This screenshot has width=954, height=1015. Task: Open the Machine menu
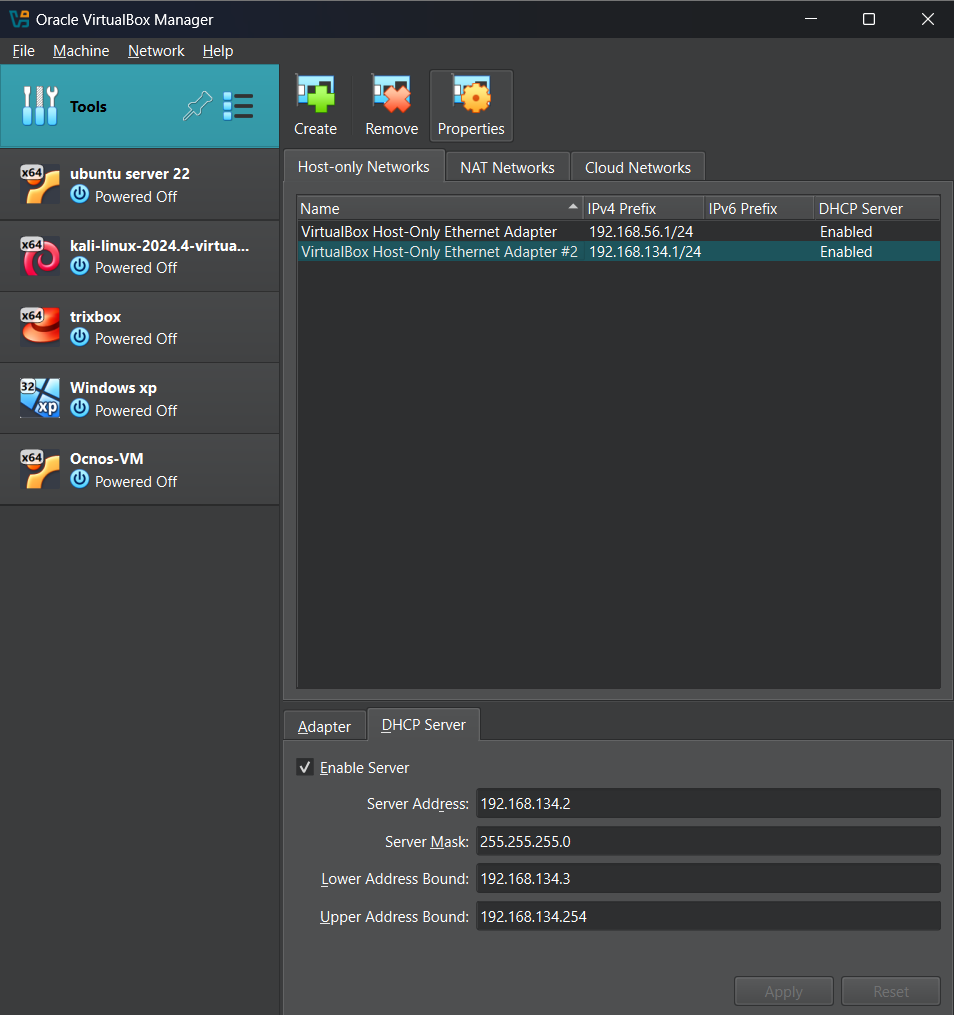click(81, 51)
